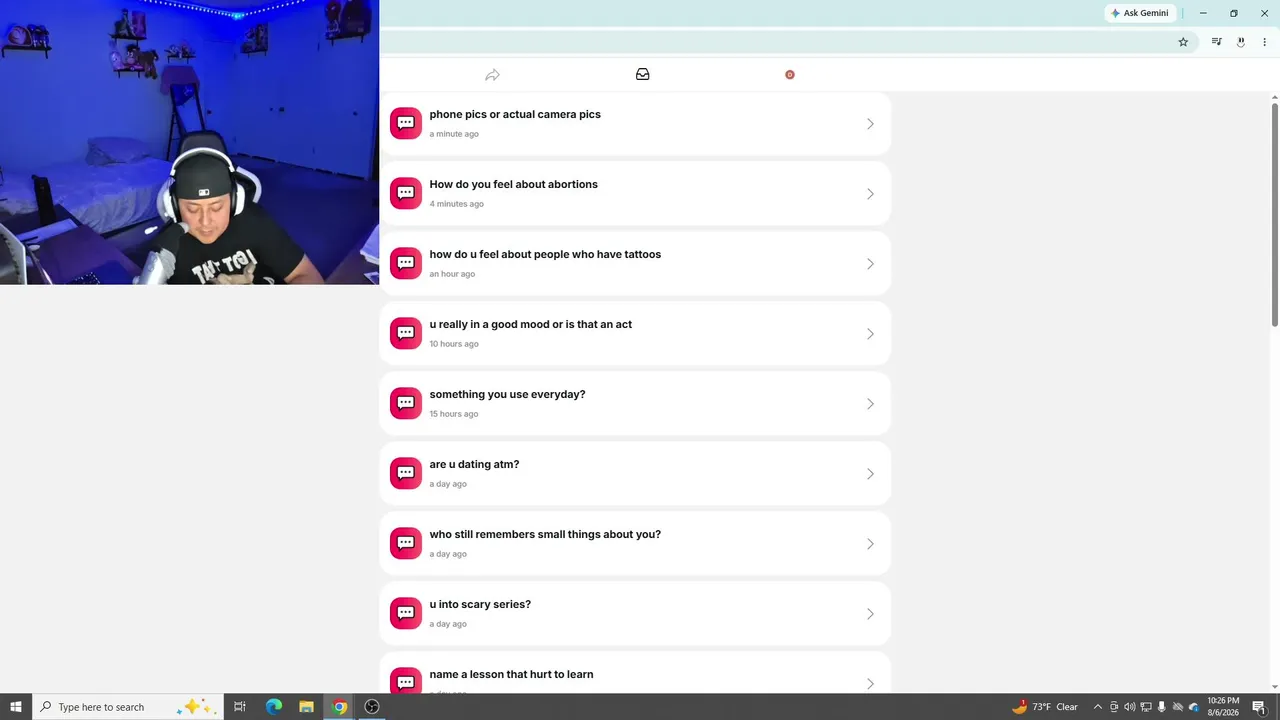Click the webcam overlay video feed
Image resolution: width=1280 pixels, height=720 pixels.
[189, 142]
